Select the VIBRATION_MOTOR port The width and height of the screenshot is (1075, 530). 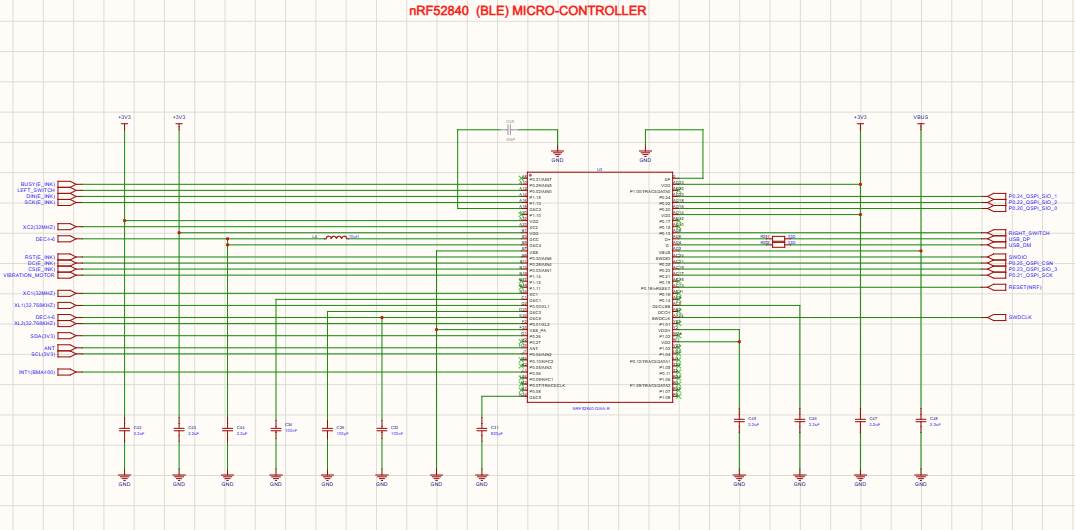[67, 275]
